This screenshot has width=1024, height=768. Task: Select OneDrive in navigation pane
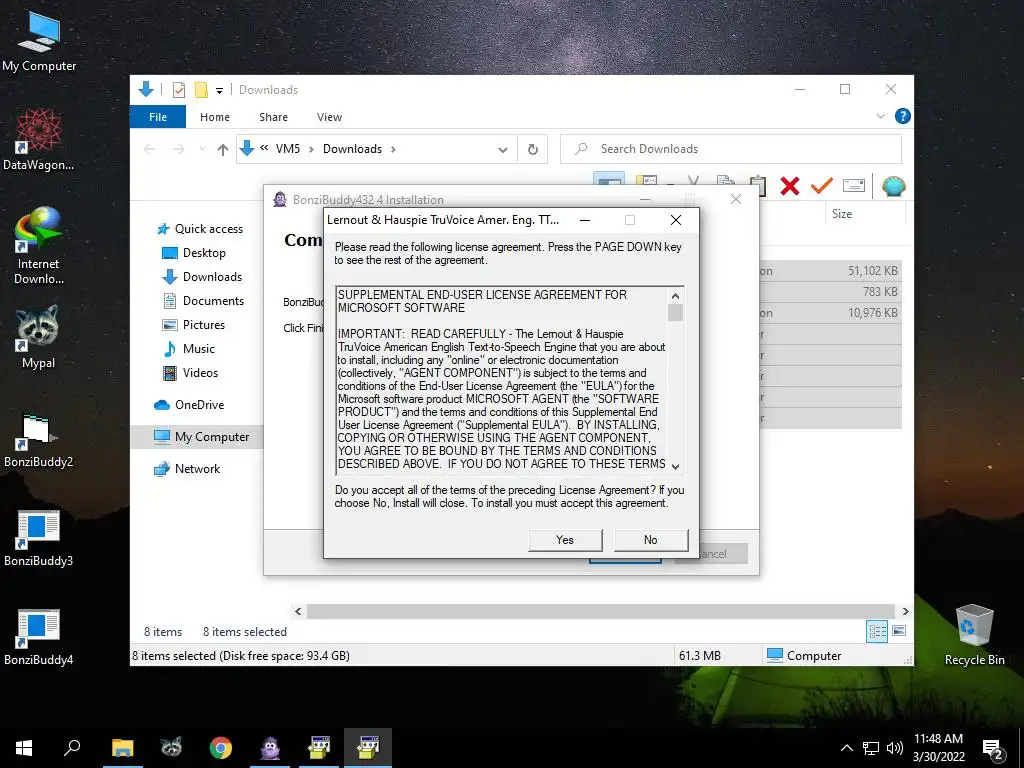189,405
